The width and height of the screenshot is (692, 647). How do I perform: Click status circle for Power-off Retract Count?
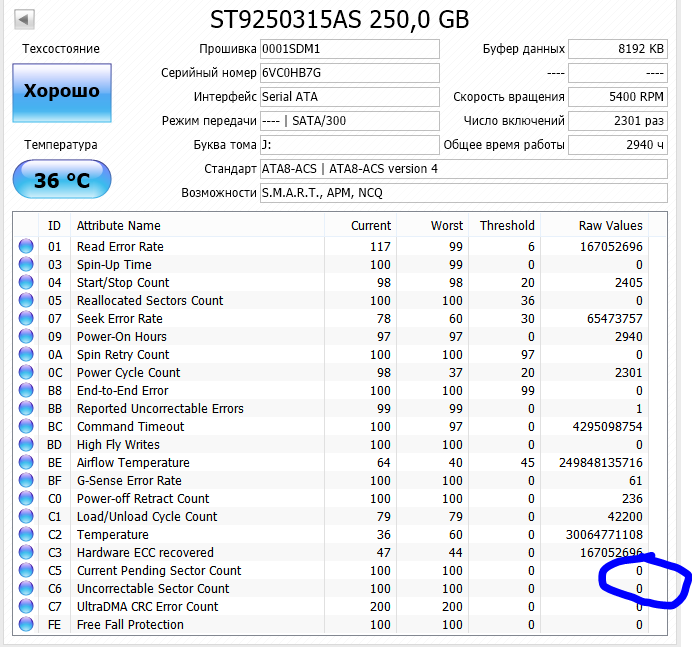(26, 498)
